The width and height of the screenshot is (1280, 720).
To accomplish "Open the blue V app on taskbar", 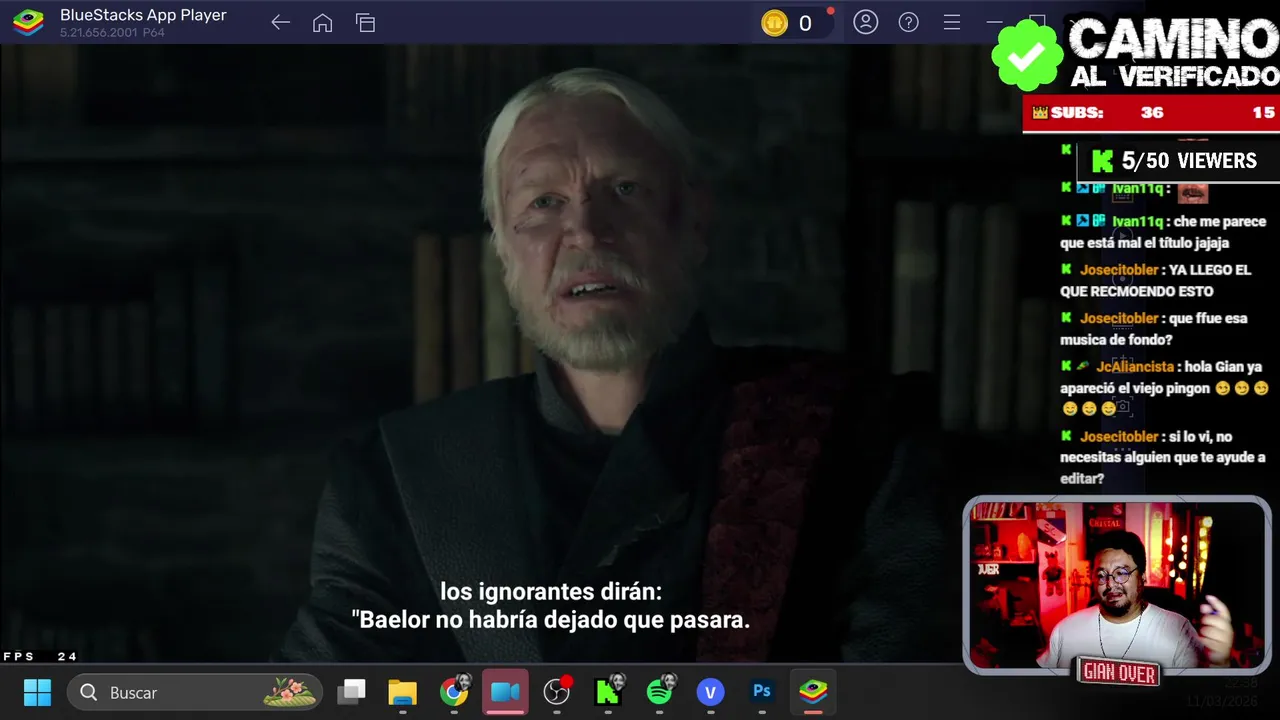I will tap(710, 692).
